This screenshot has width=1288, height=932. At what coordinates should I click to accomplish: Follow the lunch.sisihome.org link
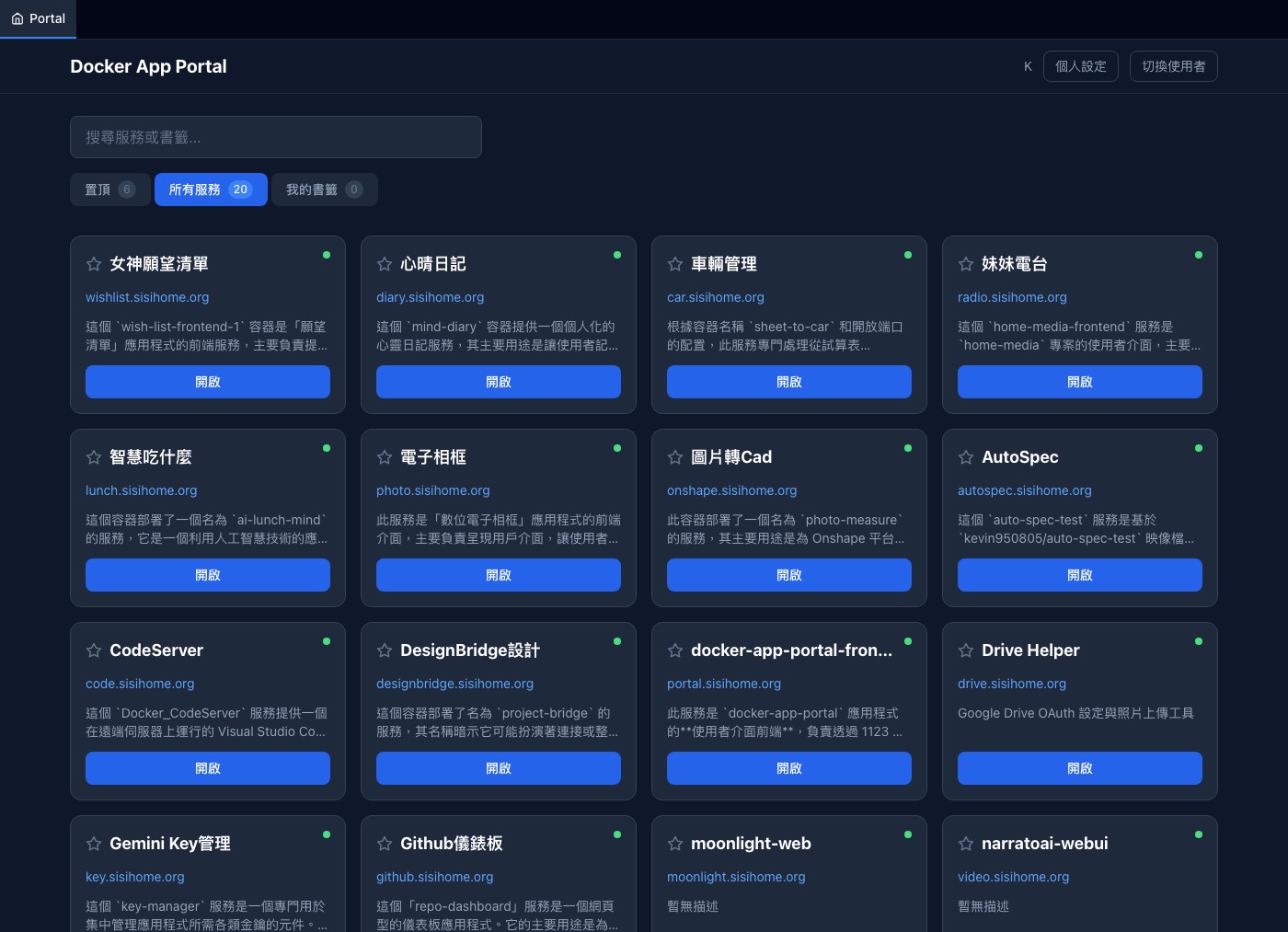click(x=142, y=490)
